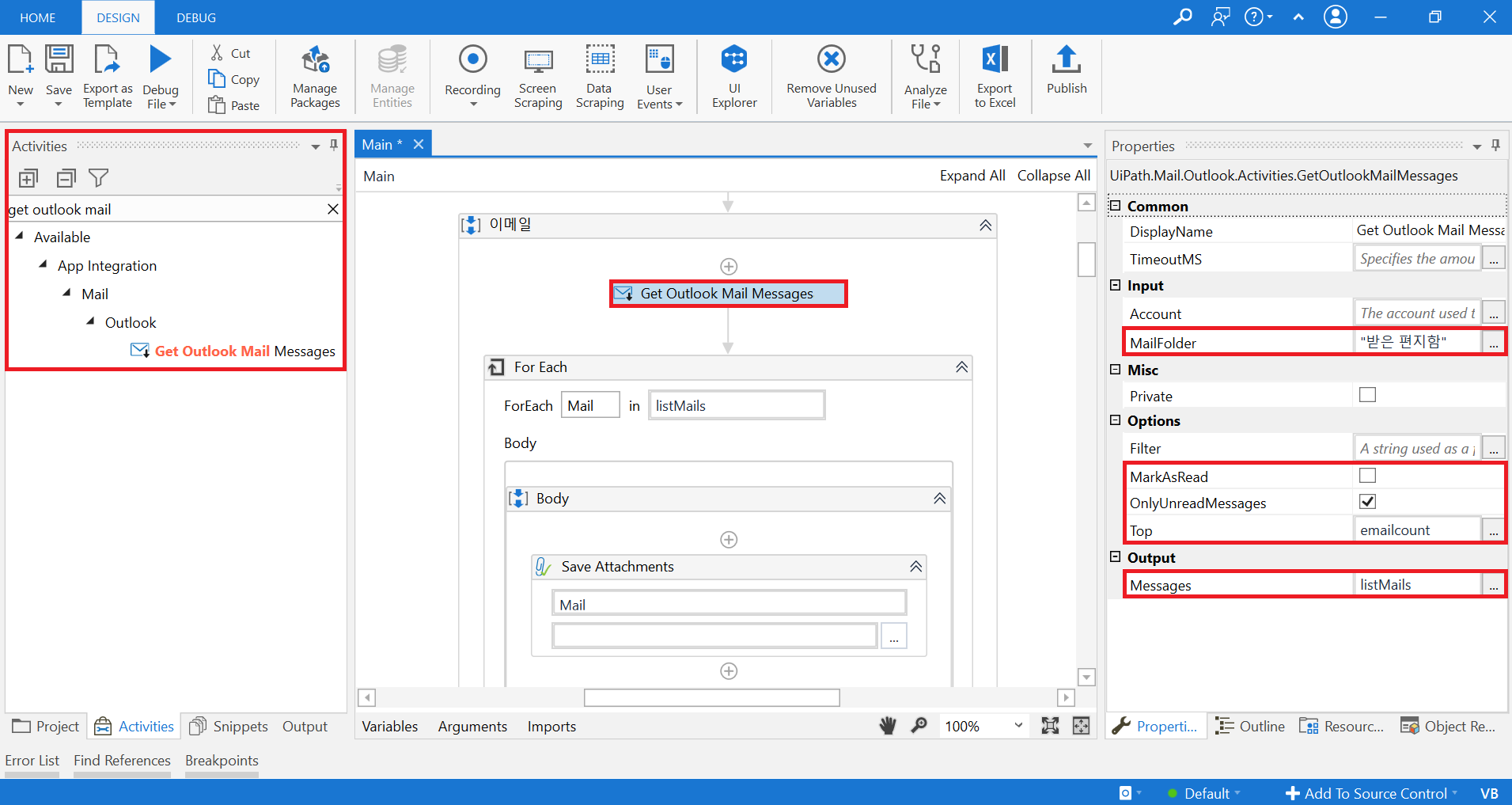Click the designer horizontal scrollbar thumb
This screenshot has width=1512, height=805.
pyautogui.click(x=712, y=697)
